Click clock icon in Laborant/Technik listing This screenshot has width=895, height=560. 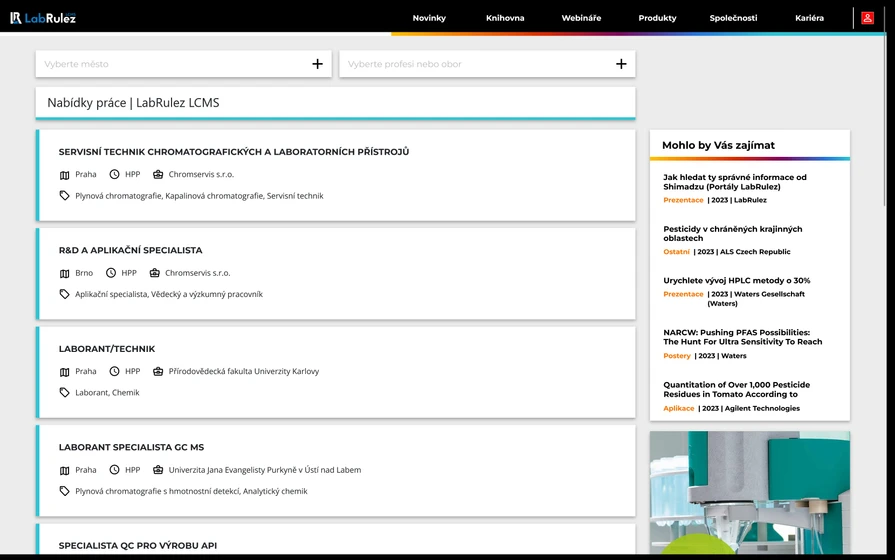point(114,372)
